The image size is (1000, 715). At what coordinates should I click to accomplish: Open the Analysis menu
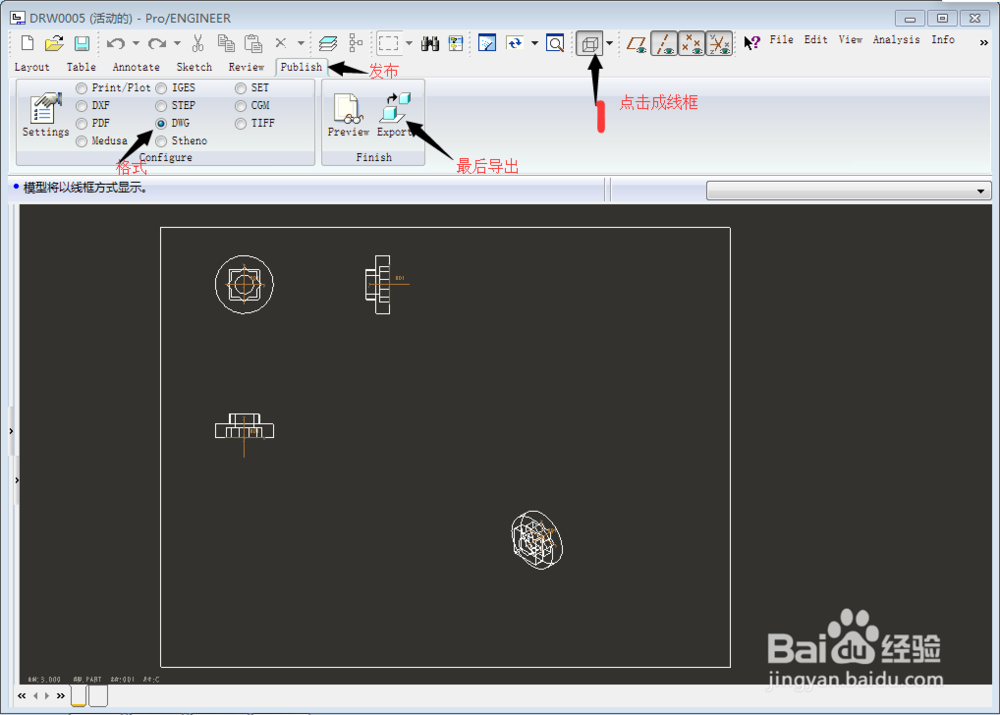pos(896,40)
